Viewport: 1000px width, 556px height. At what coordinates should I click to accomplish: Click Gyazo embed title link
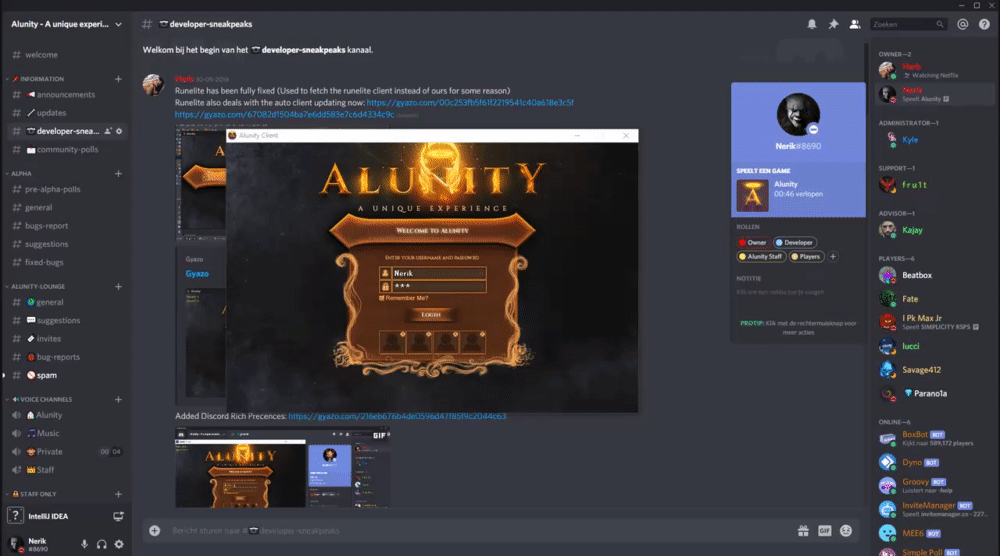[197, 274]
